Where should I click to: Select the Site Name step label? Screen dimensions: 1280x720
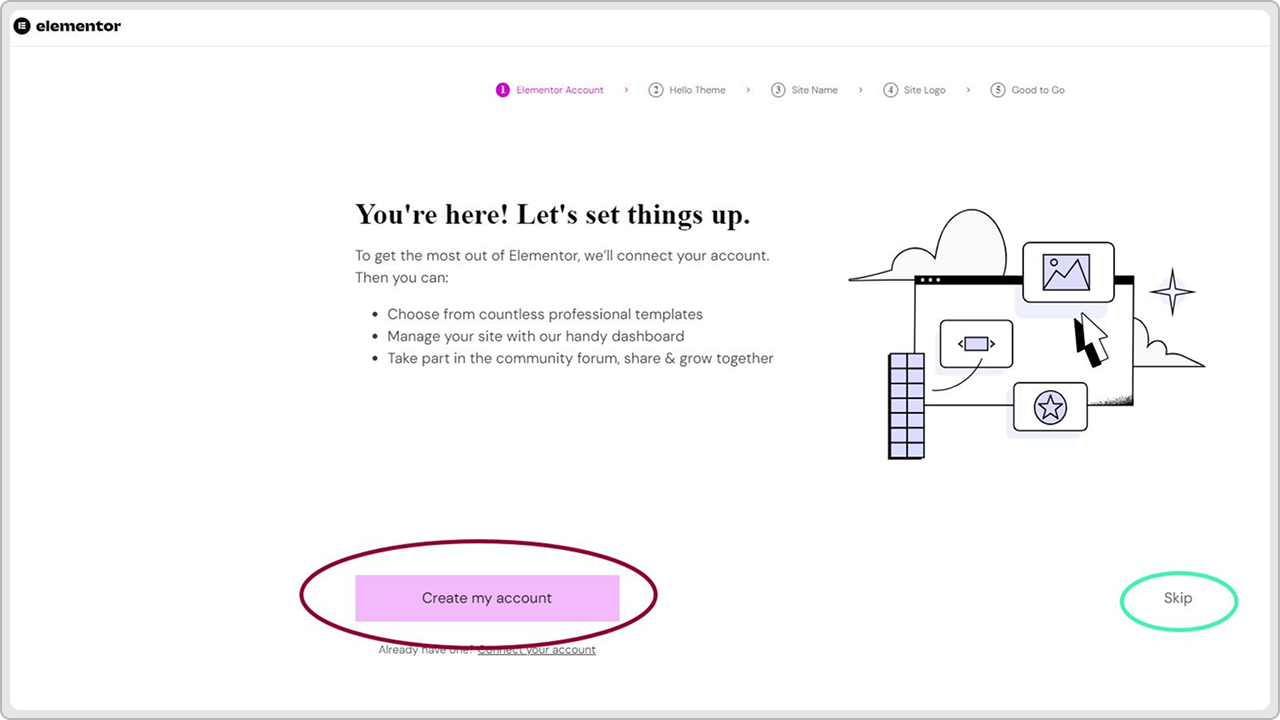813,89
